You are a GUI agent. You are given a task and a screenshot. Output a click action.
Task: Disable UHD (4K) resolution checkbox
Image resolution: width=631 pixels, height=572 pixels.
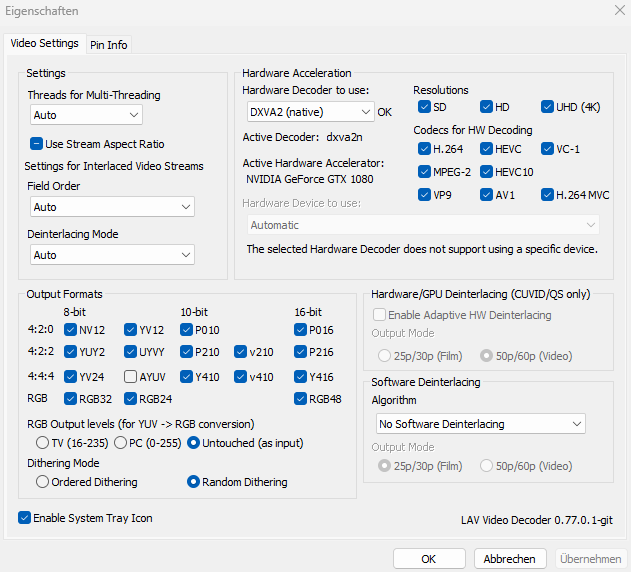point(548,106)
